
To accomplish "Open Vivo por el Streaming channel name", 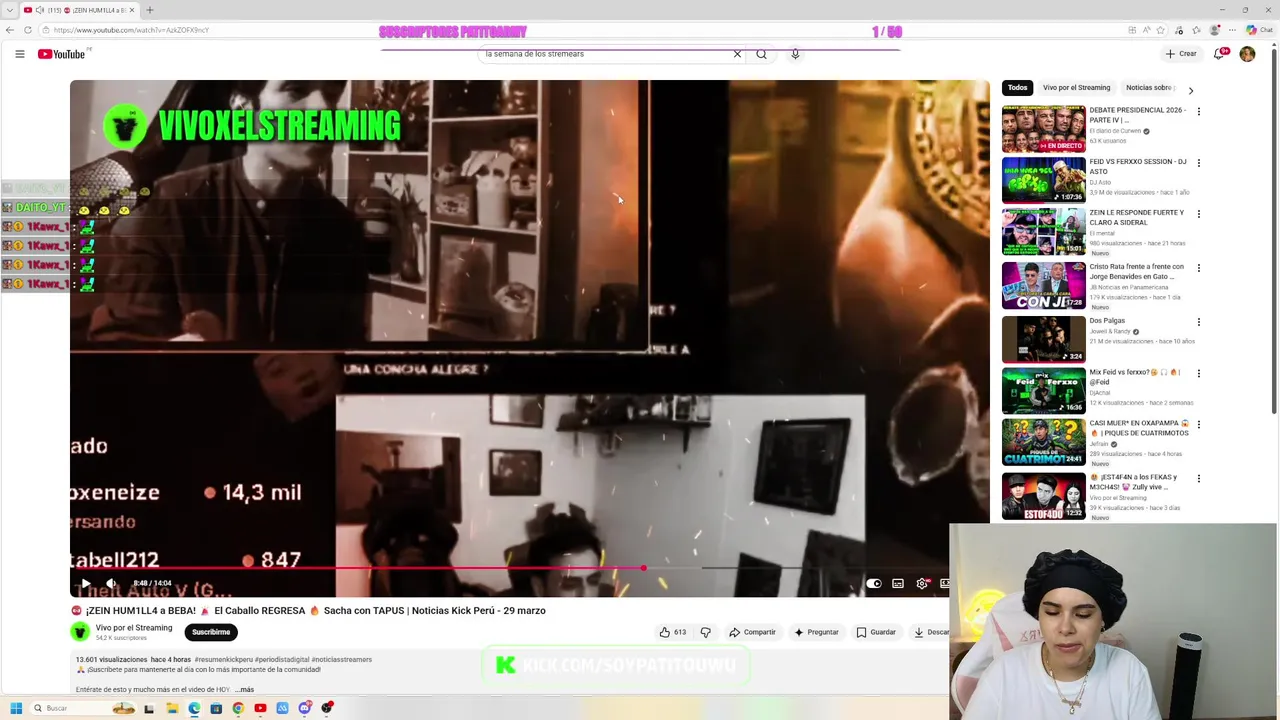I will pyautogui.click(x=134, y=628).
